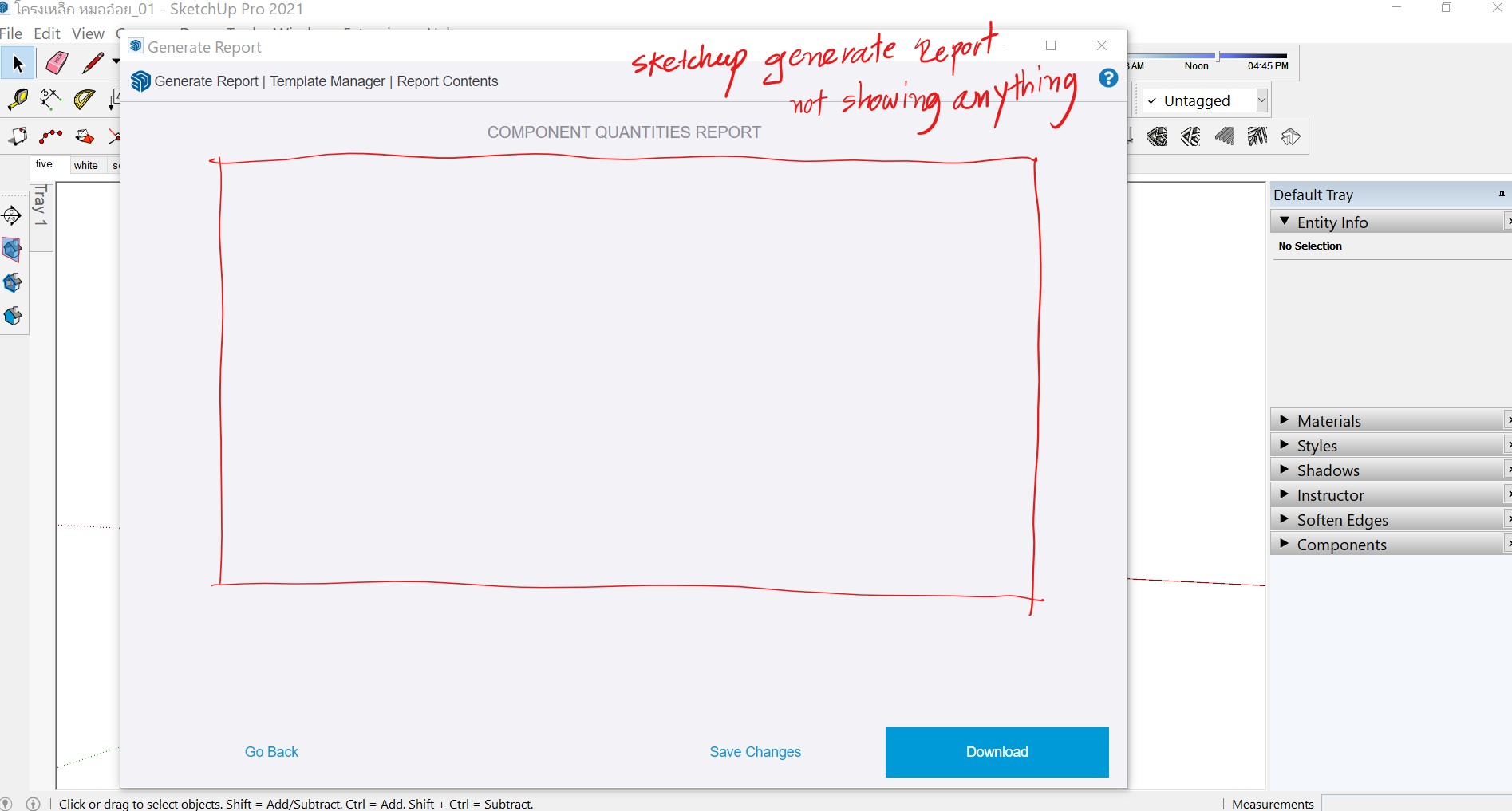Open the View menu
This screenshot has height=811, width=1512.
click(88, 33)
